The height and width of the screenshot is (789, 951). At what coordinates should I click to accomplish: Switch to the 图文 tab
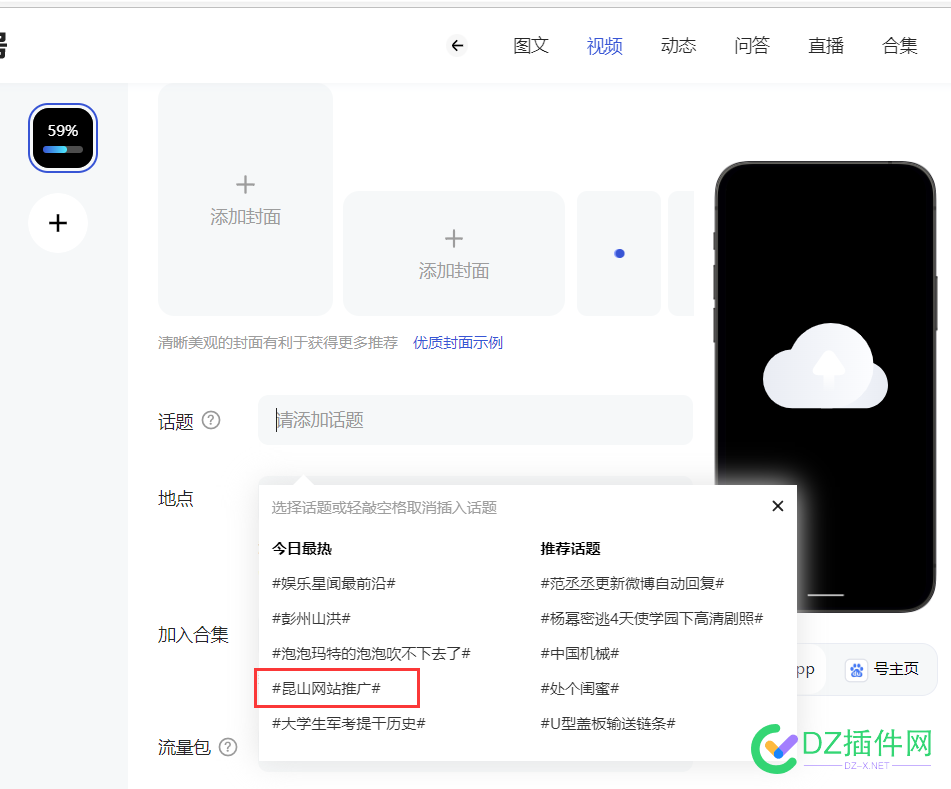530,45
